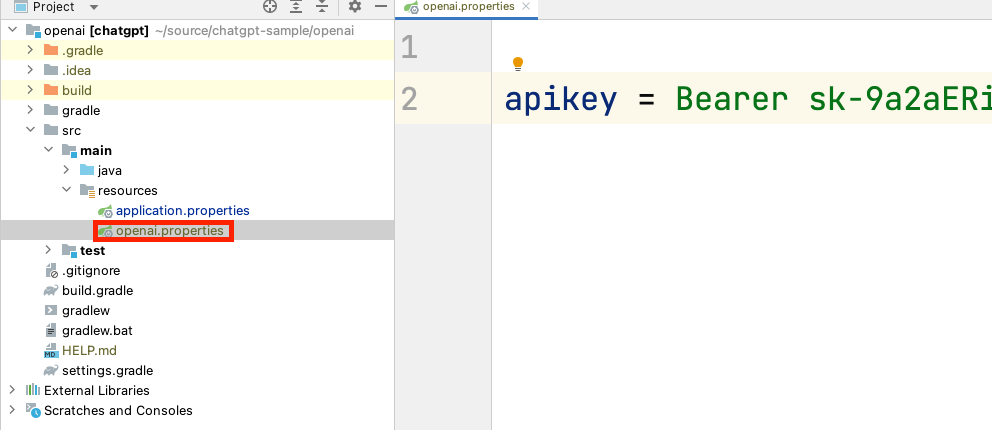Collapse the main folder

tap(48, 150)
